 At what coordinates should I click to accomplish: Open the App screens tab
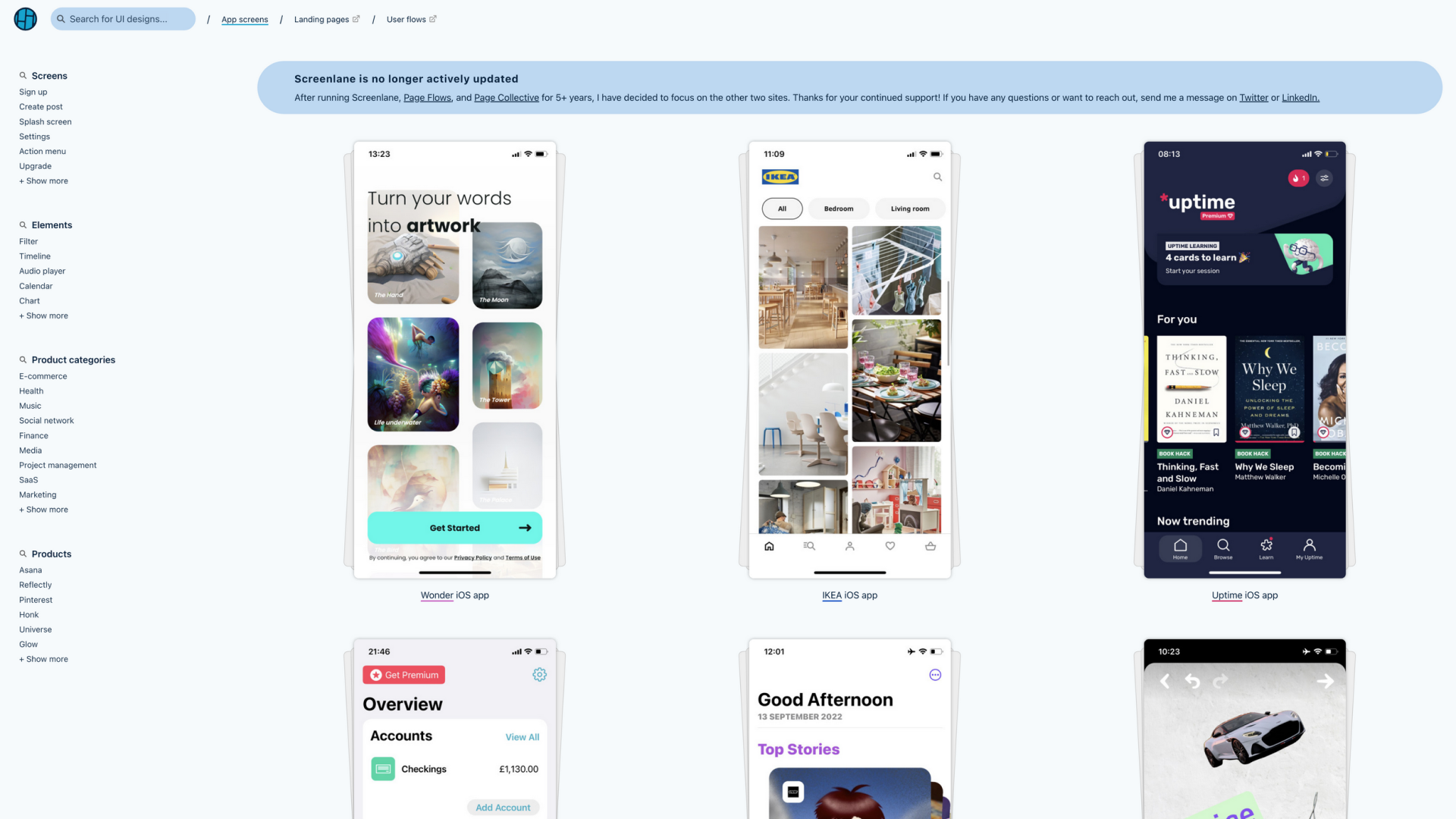pos(244,20)
